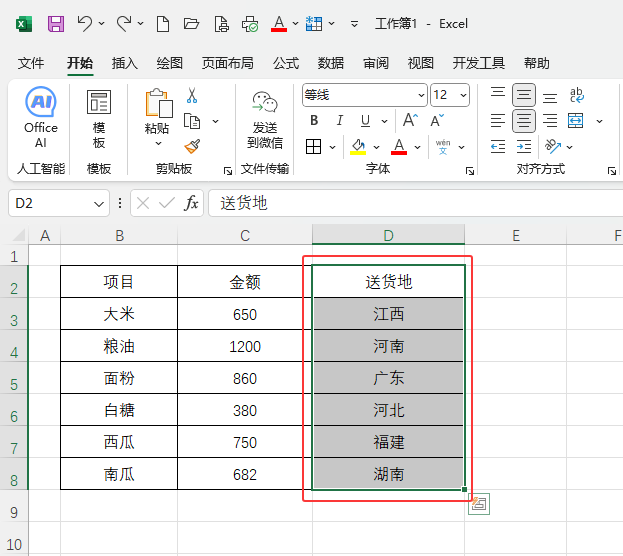Apply ribbon yellow fill color bucket
Image resolution: width=623 pixels, height=556 pixels.
[x=358, y=147]
